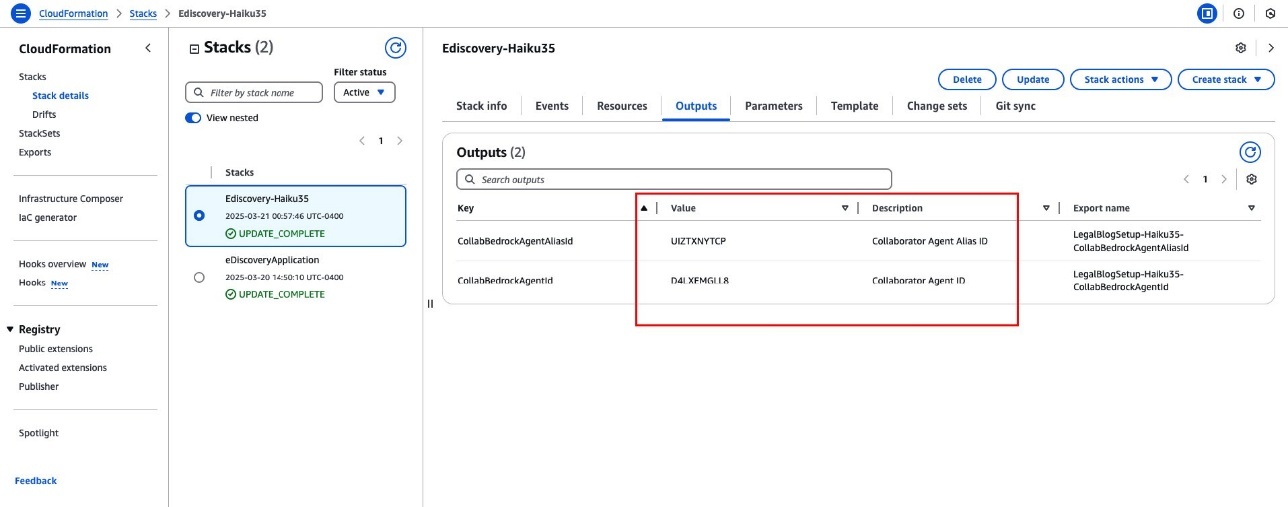
Task: Focus the Search outputs field
Action: tap(674, 180)
